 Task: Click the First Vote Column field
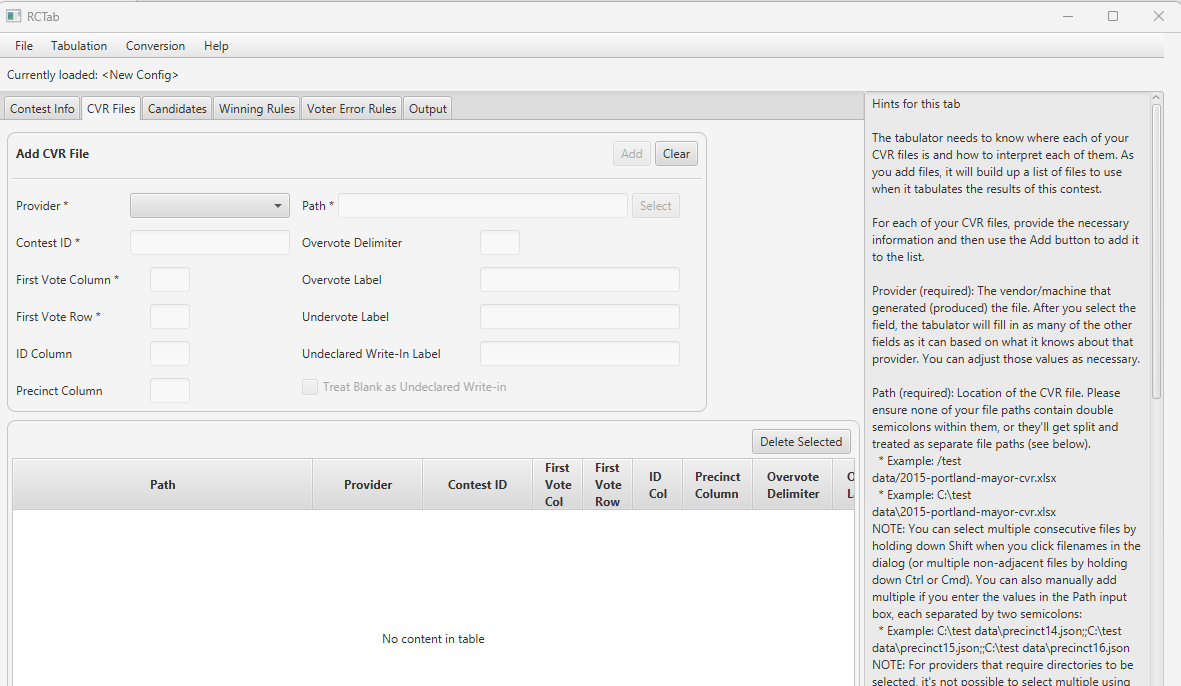point(169,279)
